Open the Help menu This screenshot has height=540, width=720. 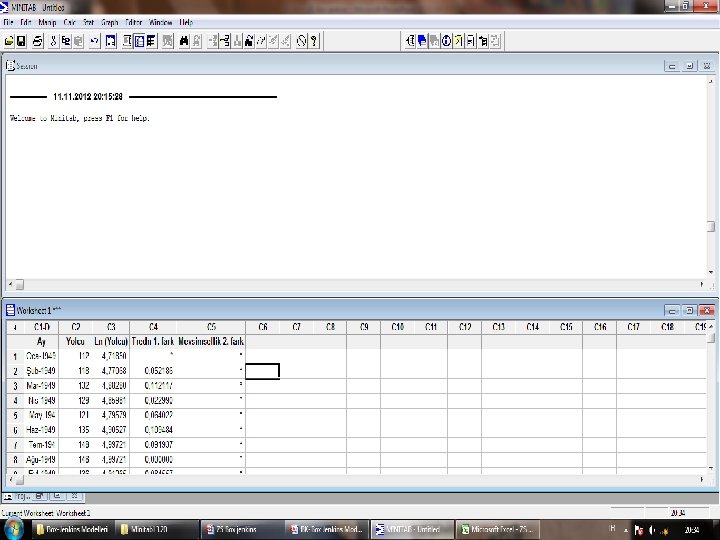click(186, 22)
